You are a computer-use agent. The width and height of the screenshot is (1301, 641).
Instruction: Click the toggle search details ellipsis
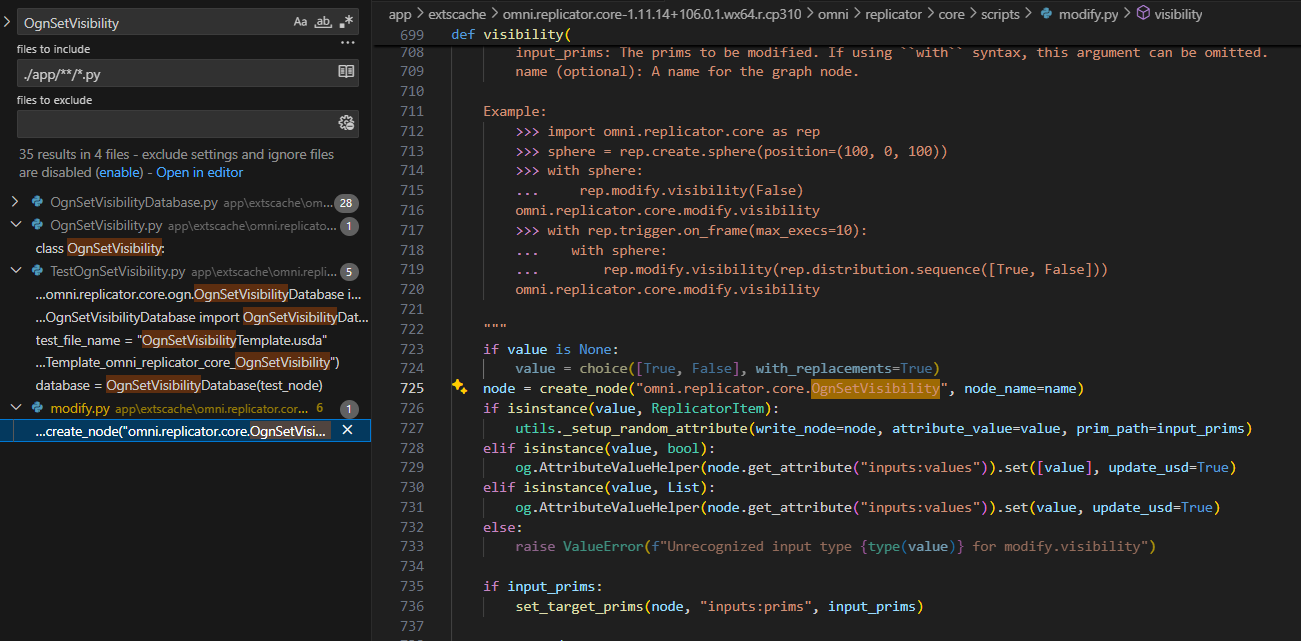point(347,43)
